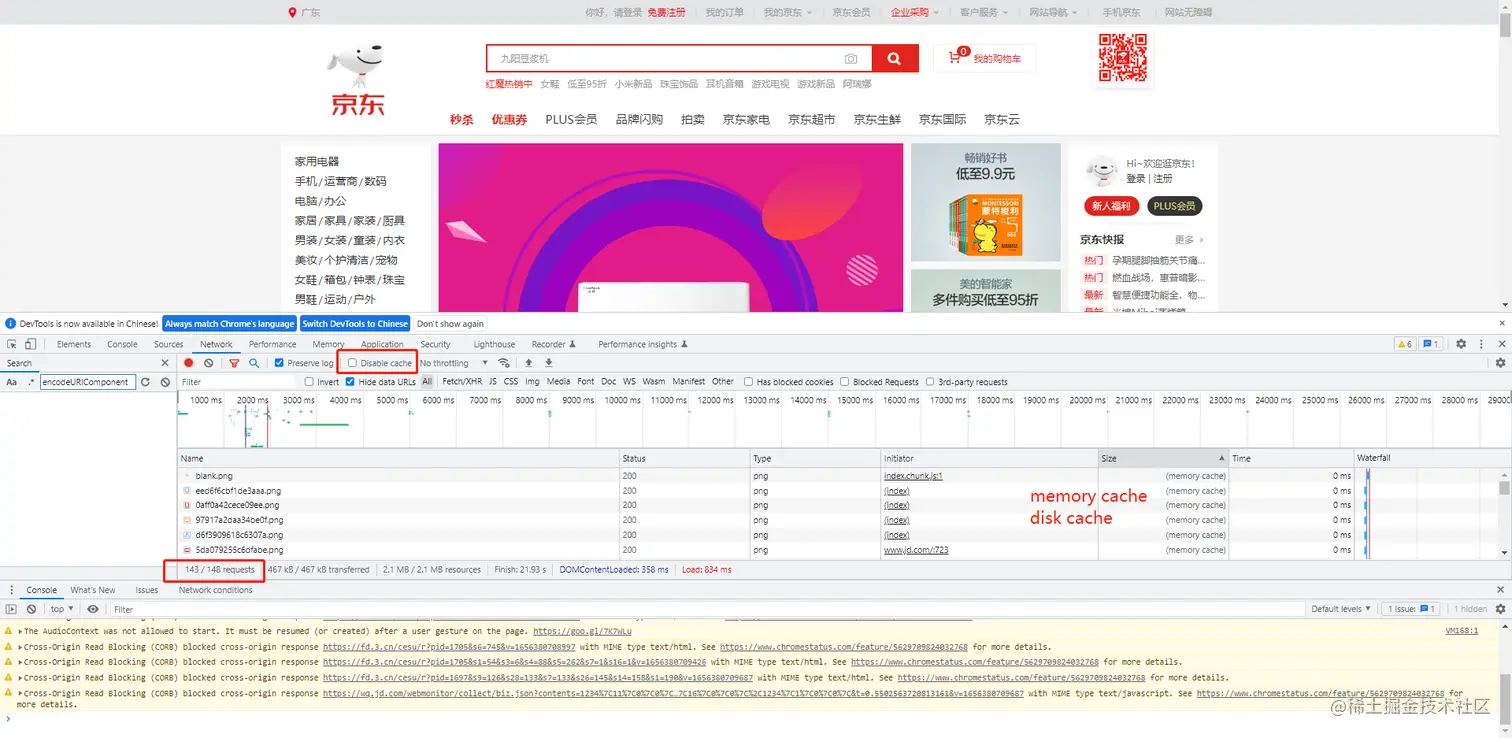Click the 1 issue message badge in tab bar
This screenshot has height=738, width=1512.
pyautogui.click(x=1431, y=344)
